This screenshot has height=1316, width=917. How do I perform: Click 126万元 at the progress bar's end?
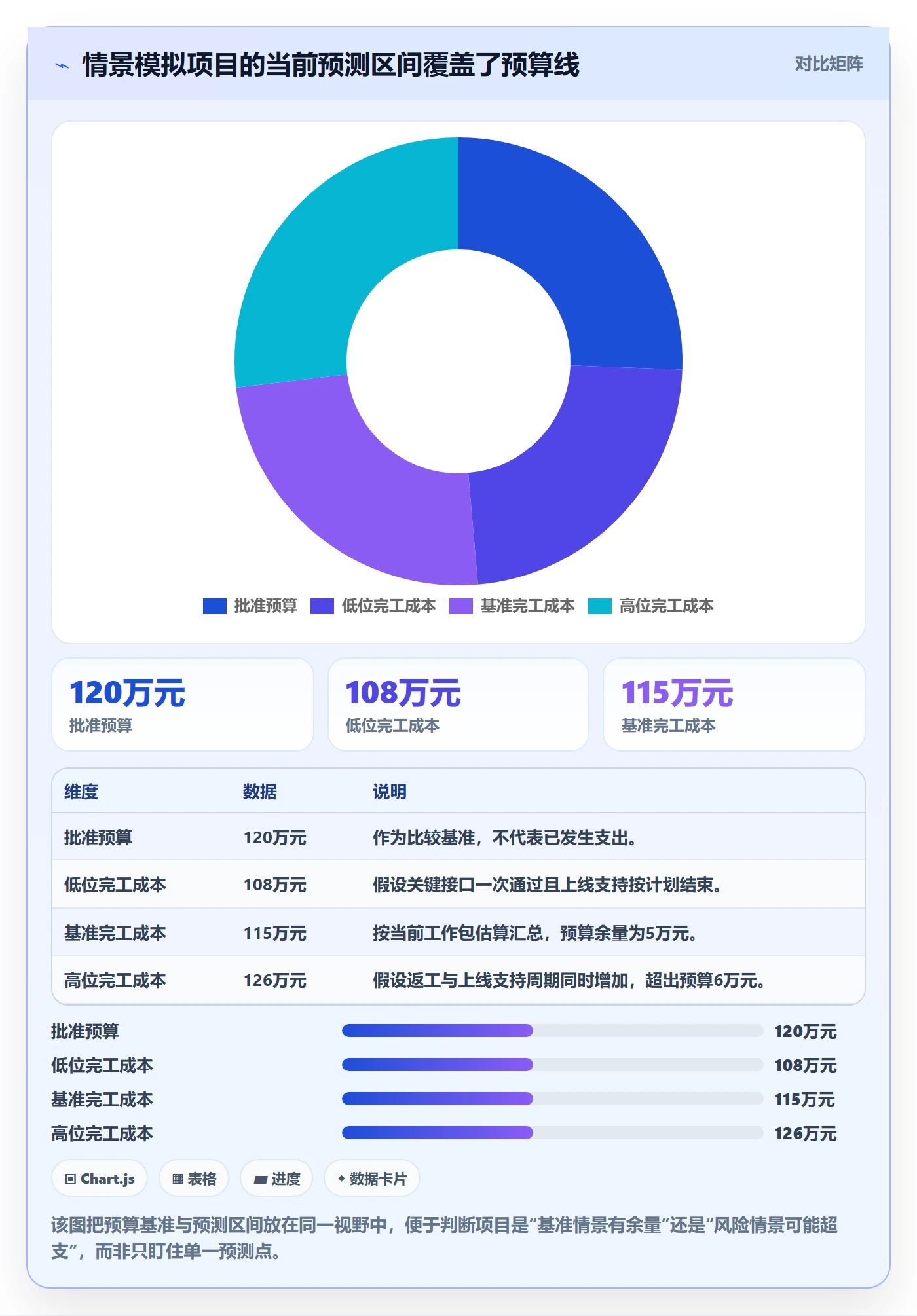806,1133
